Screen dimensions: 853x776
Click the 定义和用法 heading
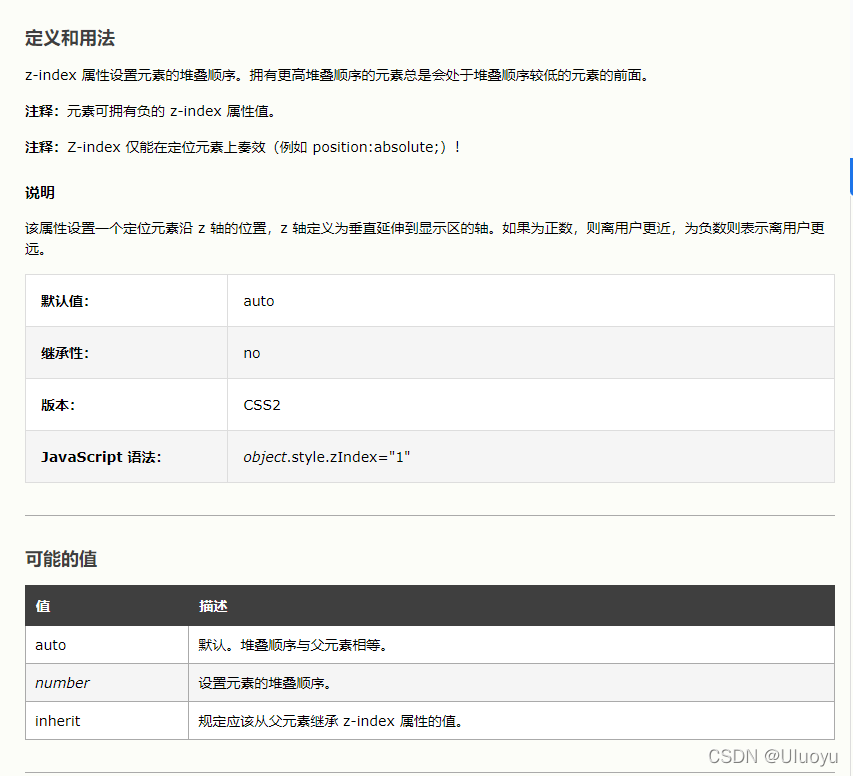70,38
